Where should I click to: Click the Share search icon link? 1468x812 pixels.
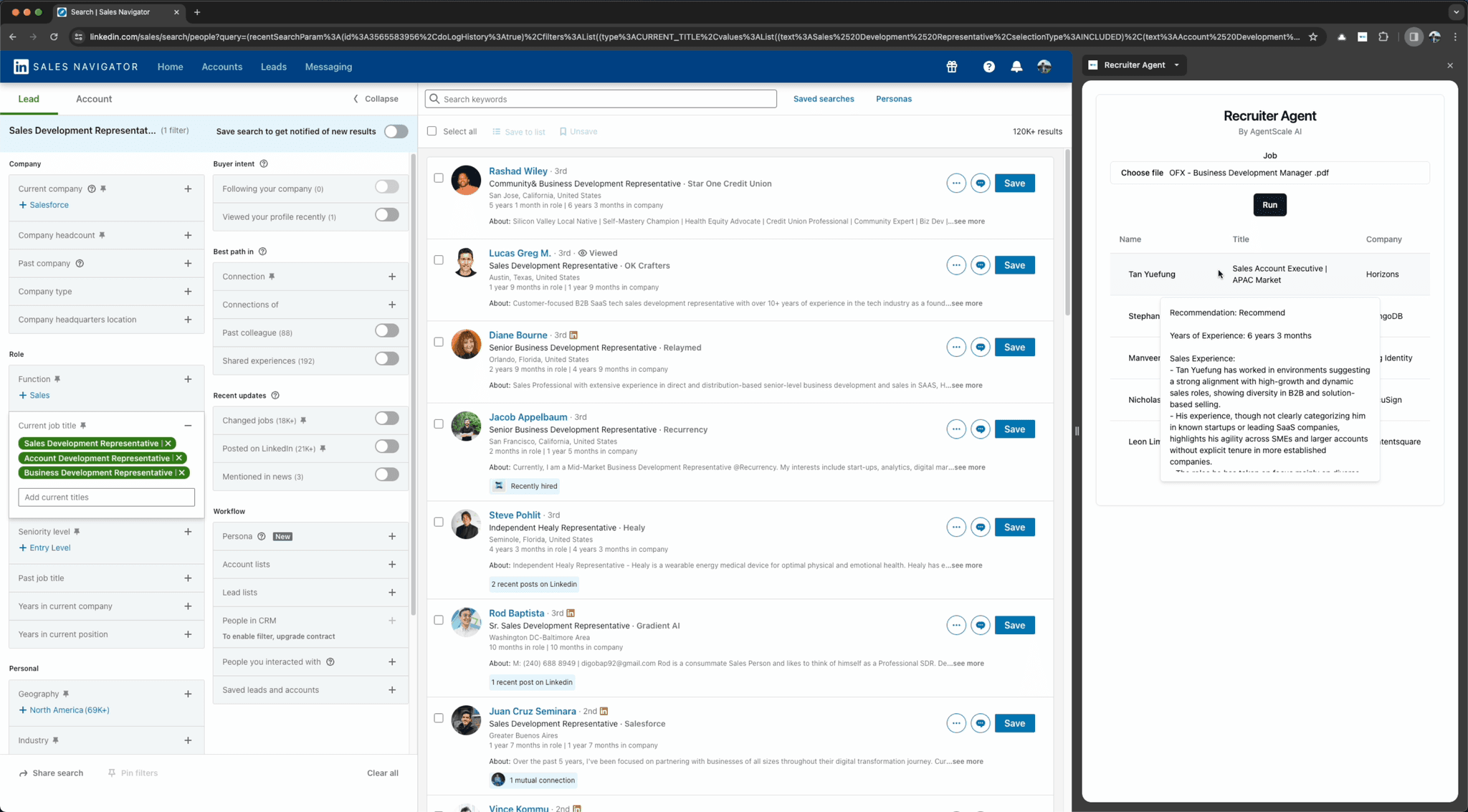point(51,773)
